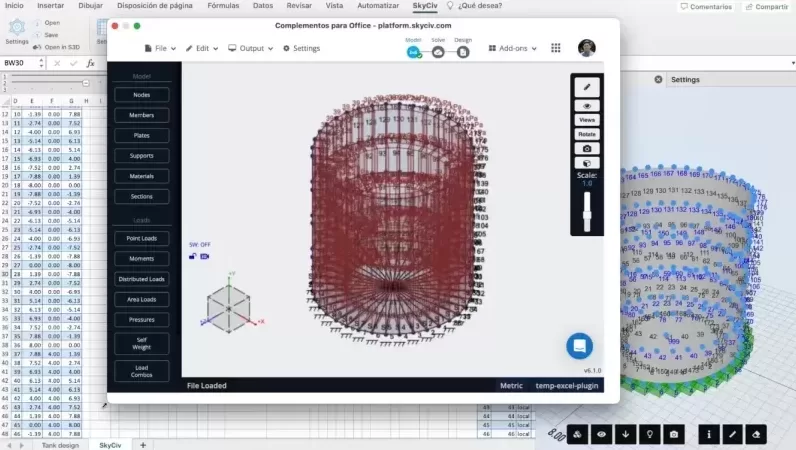This screenshot has height=450, width=796.
Task: Click the layers icon in the Excel renderer toolbar
Action: [x=577, y=434]
